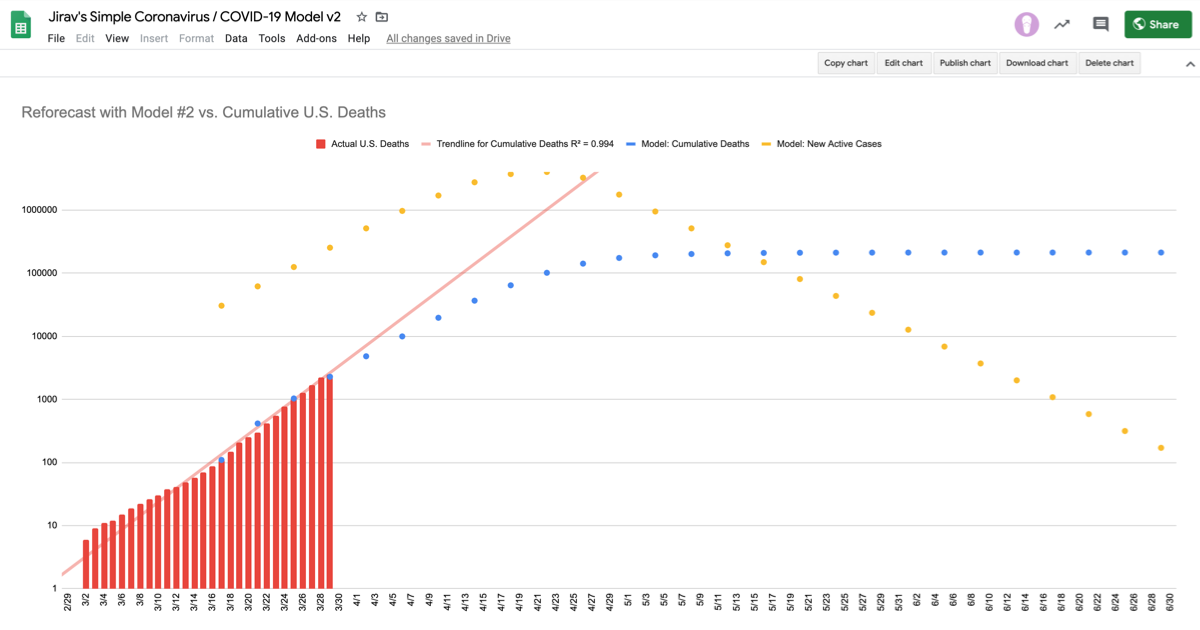
Task: Open the comments history icon
Action: [1100, 24]
